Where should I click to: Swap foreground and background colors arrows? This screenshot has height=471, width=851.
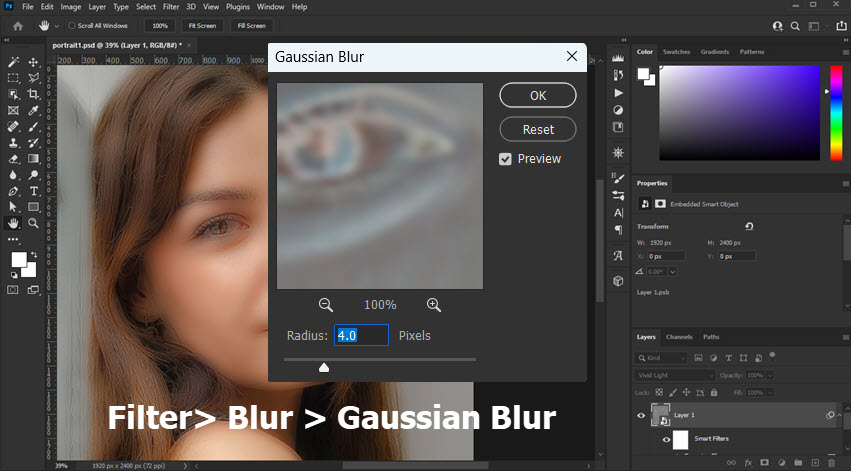click(x=34, y=254)
